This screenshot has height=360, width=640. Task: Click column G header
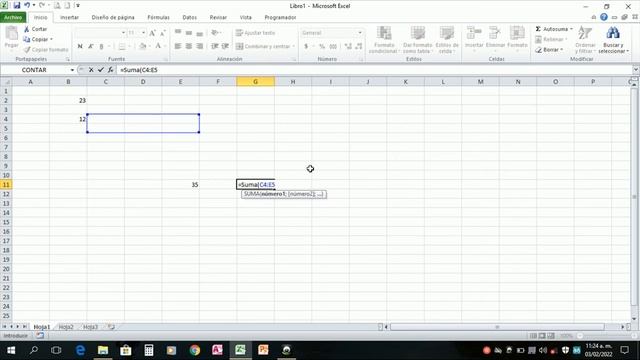click(x=256, y=82)
